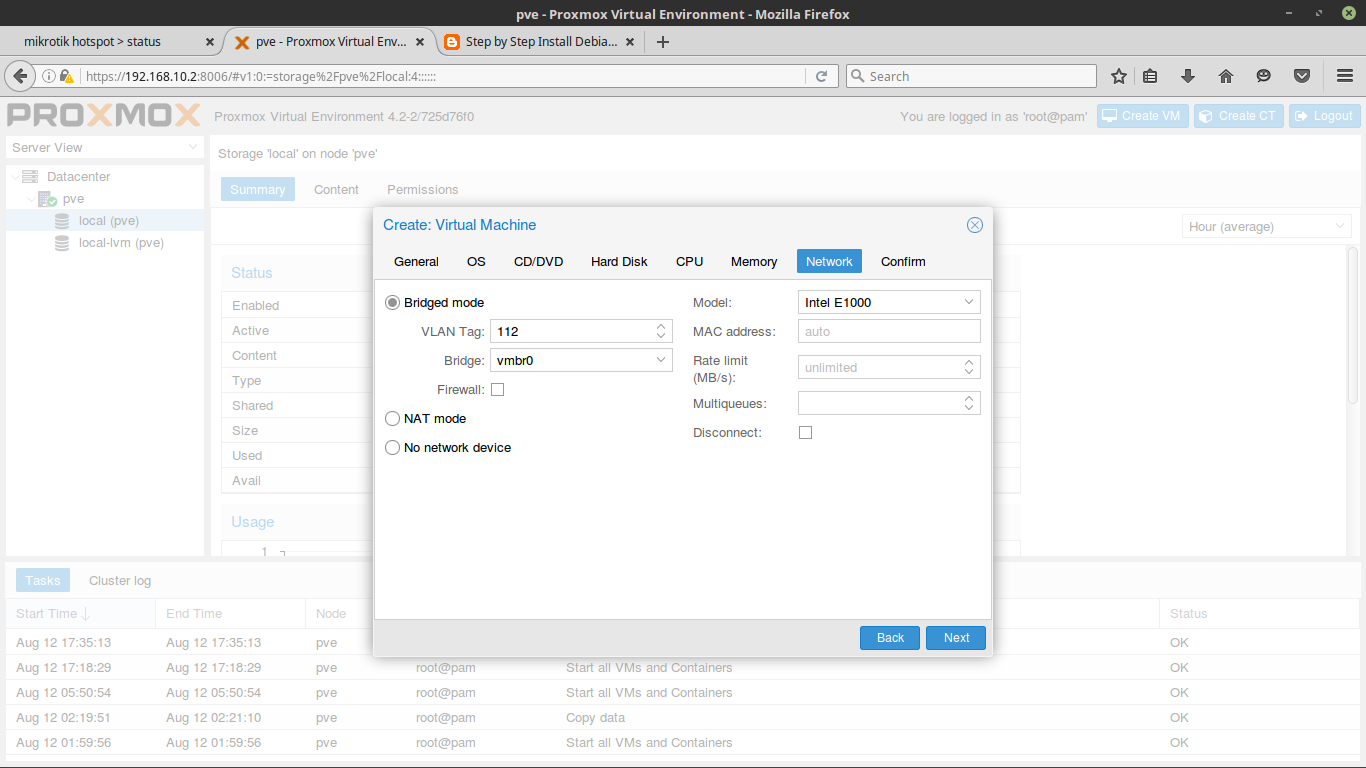Close the pve Proxmox tab
Screen dimensions: 1366x768
[x=421, y=42]
